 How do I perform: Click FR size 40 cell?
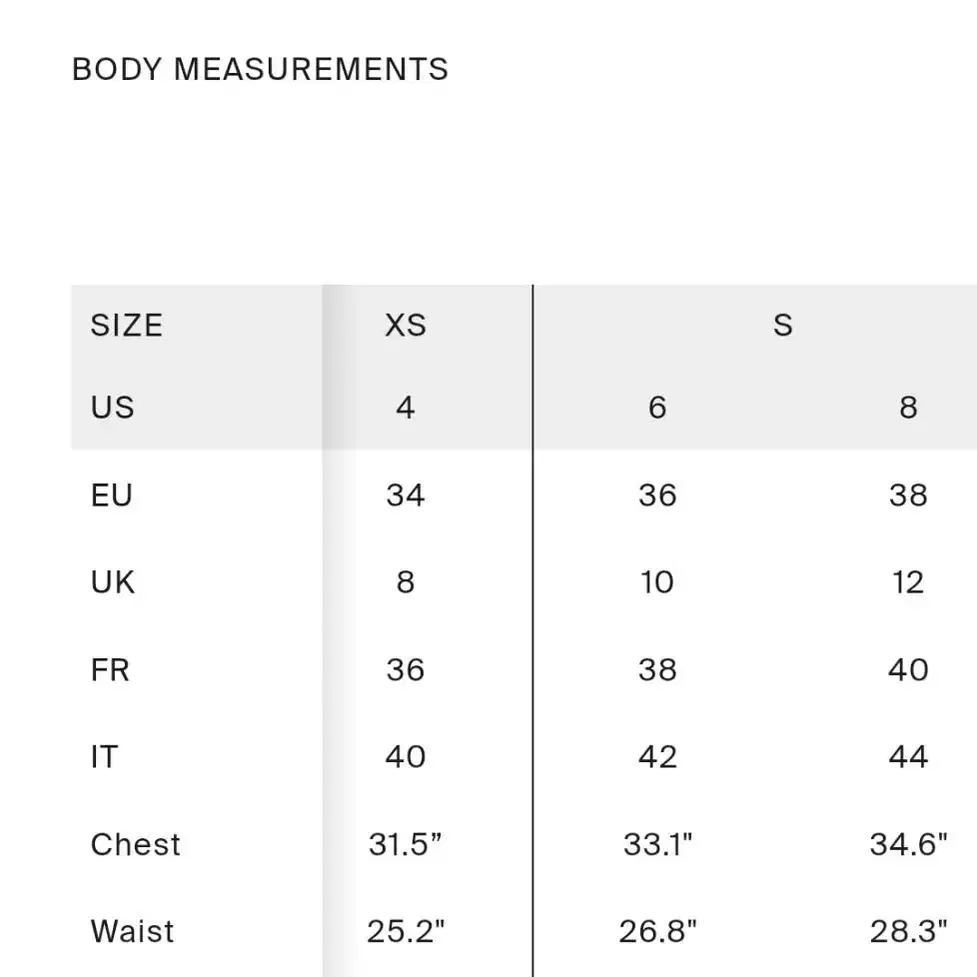click(908, 670)
